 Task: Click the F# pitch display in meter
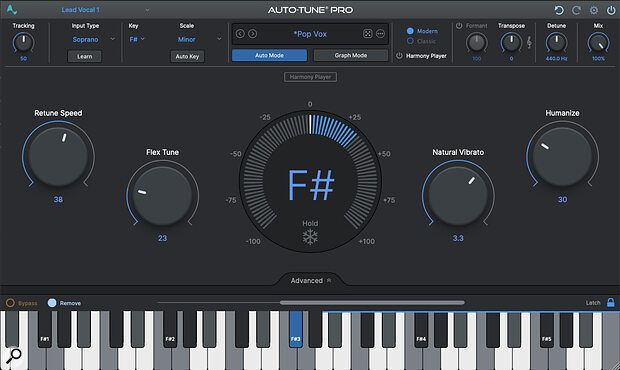pyautogui.click(x=311, y=185)
